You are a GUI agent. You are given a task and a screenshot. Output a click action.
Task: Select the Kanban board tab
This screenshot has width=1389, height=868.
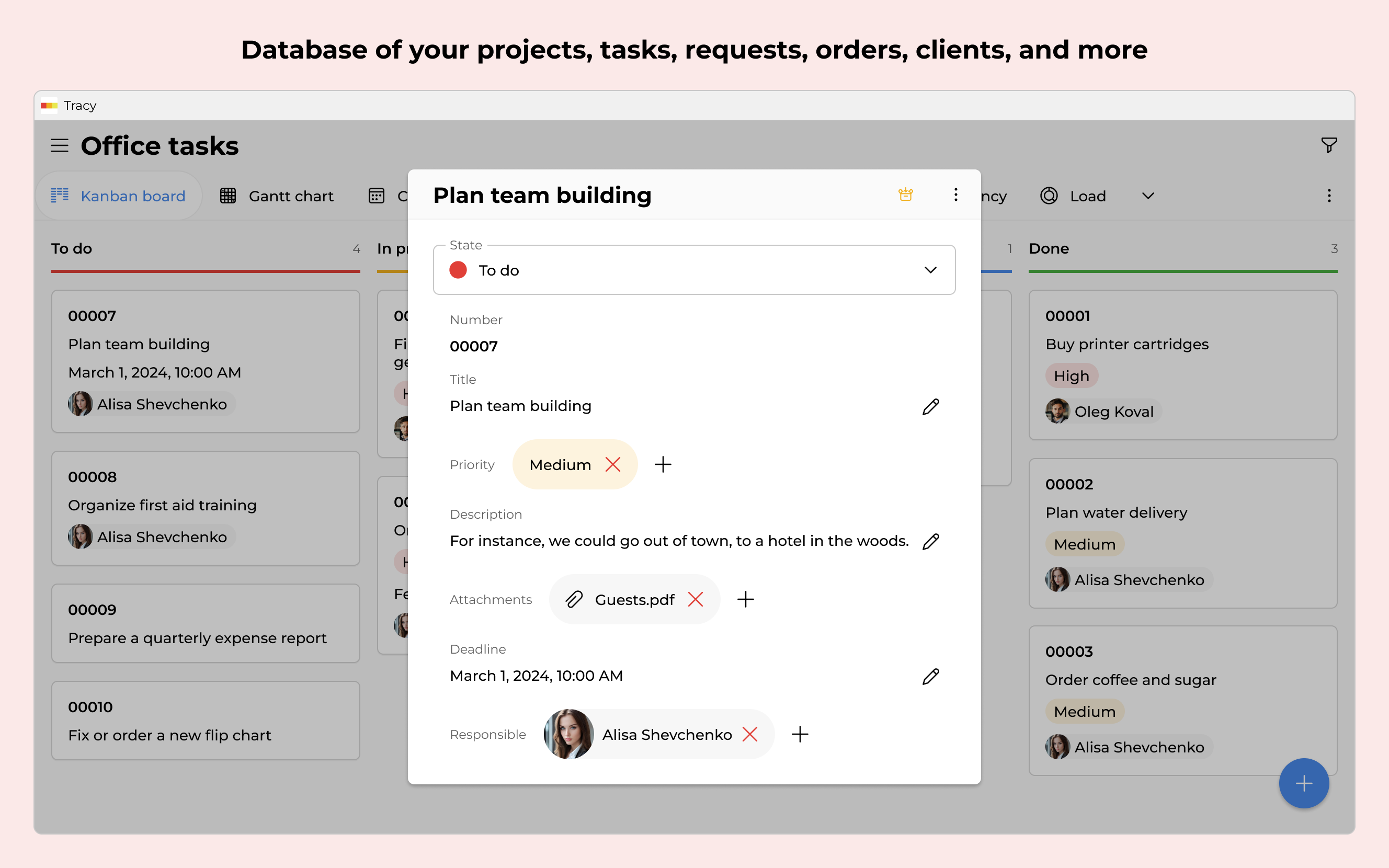118,196
